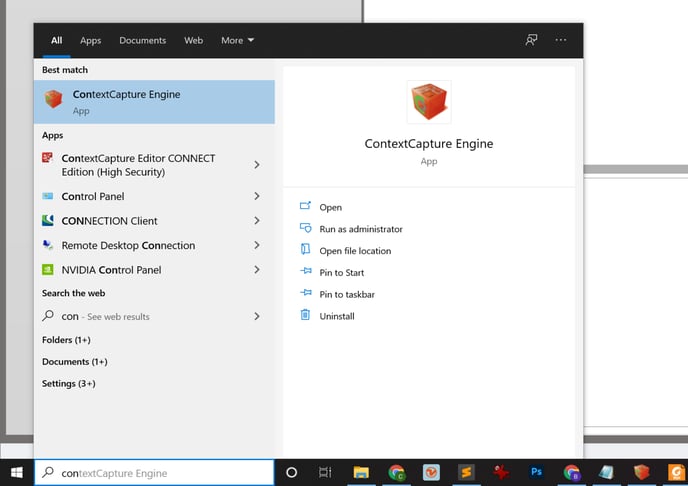Viewport: 688px width, 486px height.
Task: Open the three-dot options menu in the search header
Action: click(x=560, y=40)
